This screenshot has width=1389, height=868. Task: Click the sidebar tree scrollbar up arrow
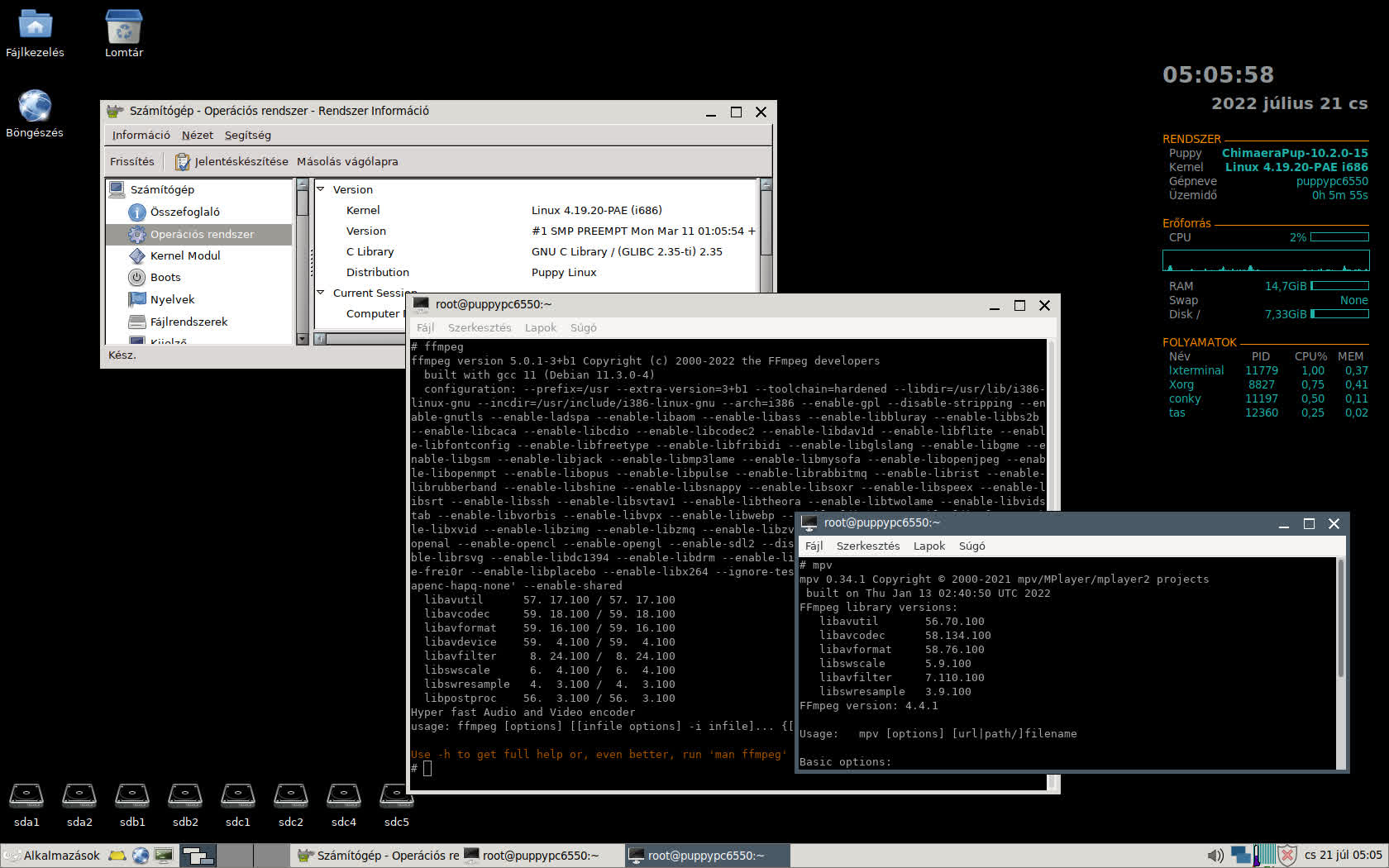(x=302, y=184)
